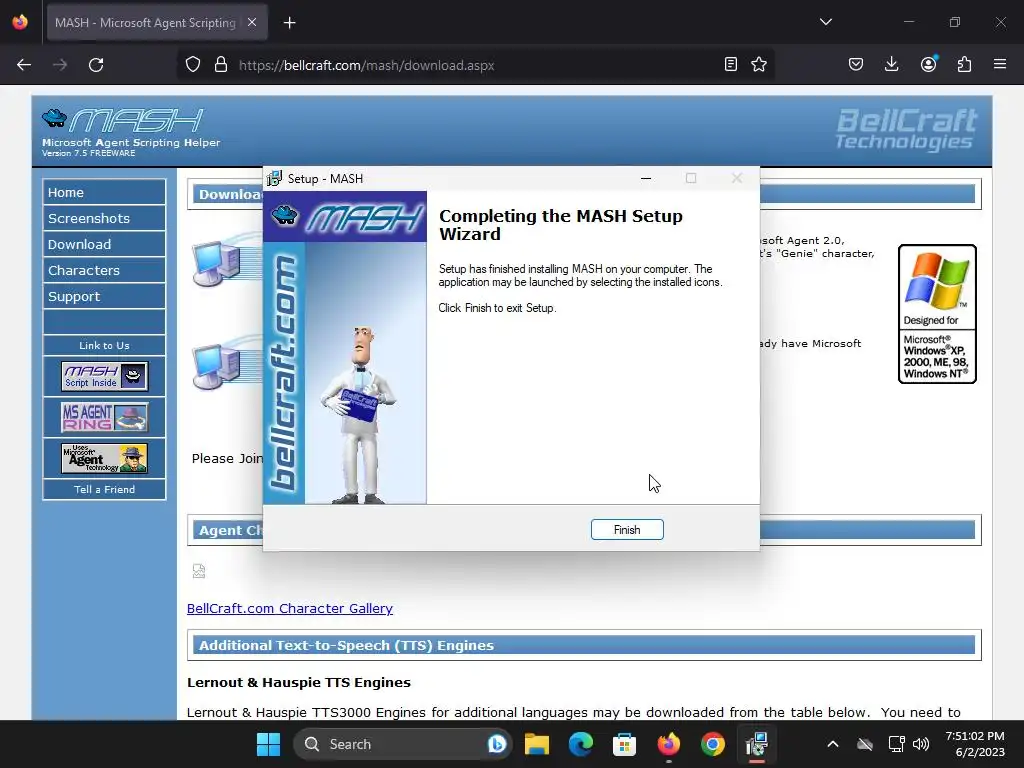
Task: Open Pocket save icon in toolbar
Action: tap(856, 64)
